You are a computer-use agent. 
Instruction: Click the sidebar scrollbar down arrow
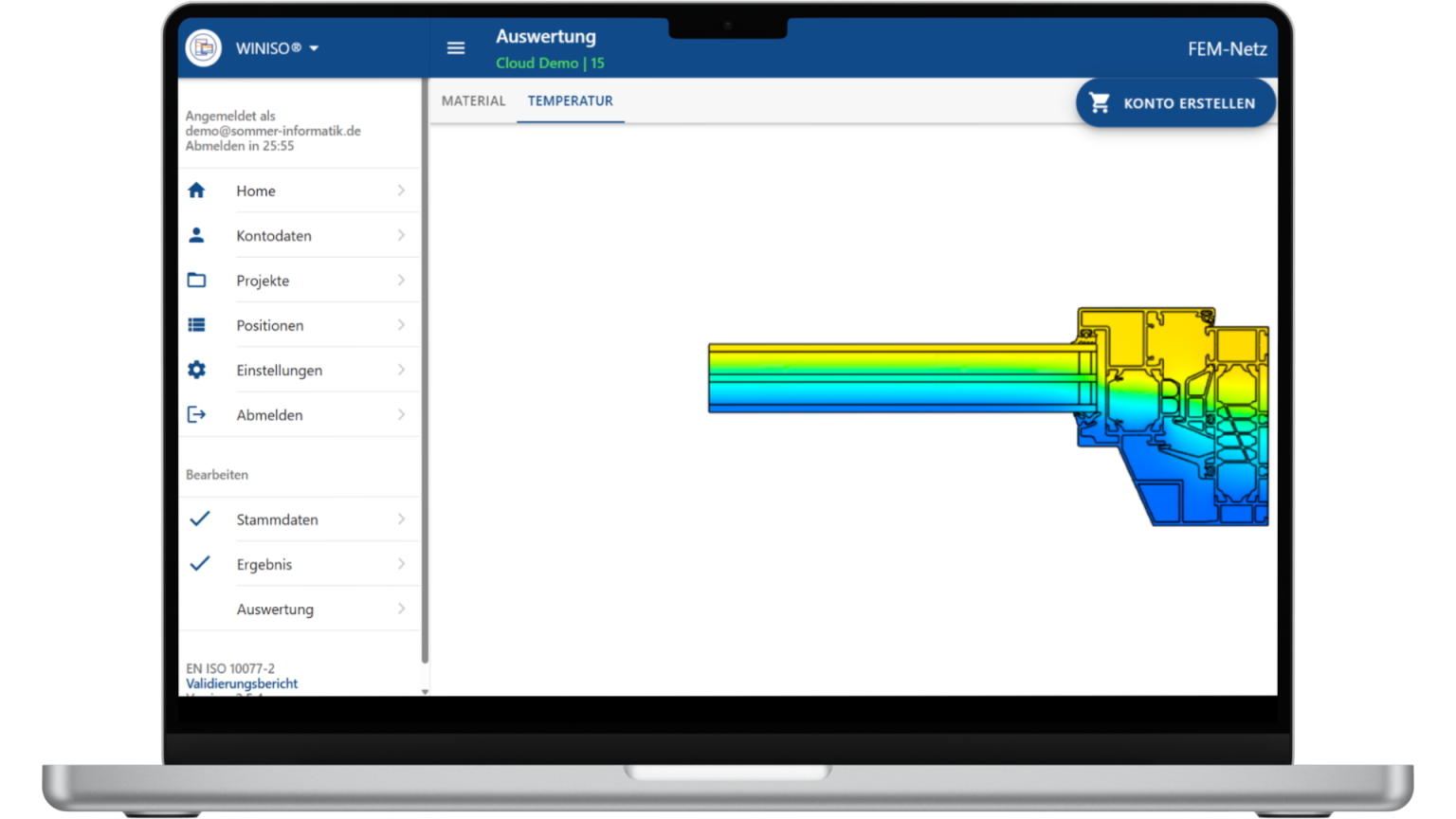(425, 691)
